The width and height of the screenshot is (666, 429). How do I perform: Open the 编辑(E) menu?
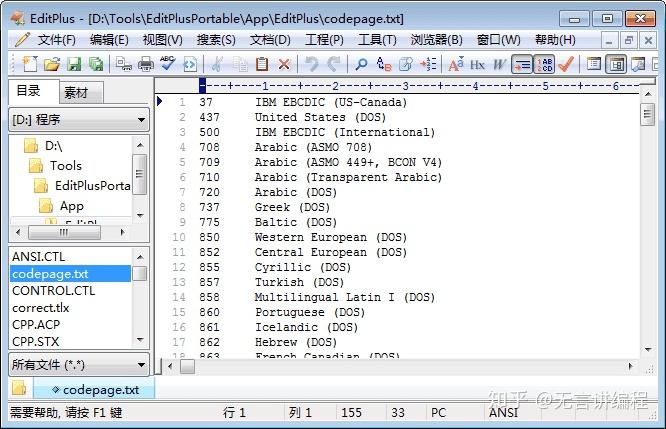(109, 40)
